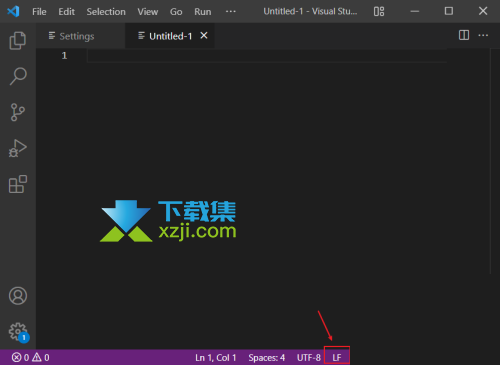Open the Selection menu

point(106,12)
